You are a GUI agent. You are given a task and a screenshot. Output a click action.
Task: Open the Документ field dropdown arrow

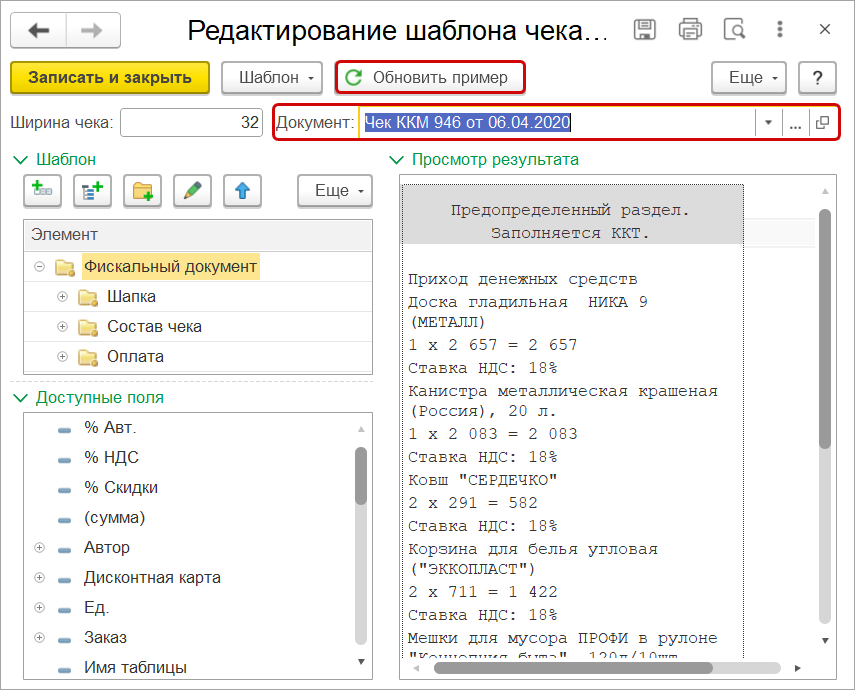tap(768, 122)
